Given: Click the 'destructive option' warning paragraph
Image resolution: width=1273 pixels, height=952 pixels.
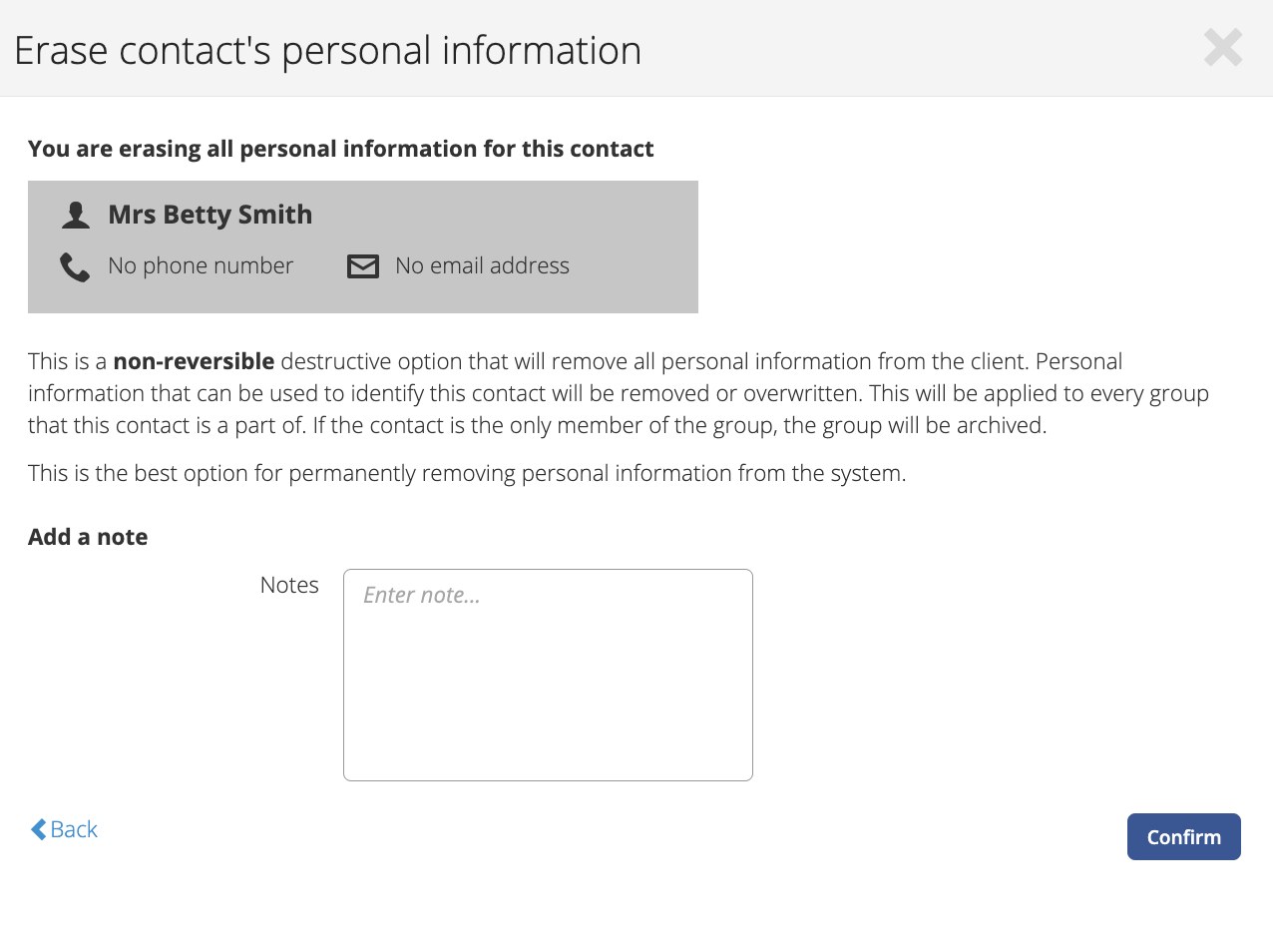Looking at the screenshot, I should 619,393.
